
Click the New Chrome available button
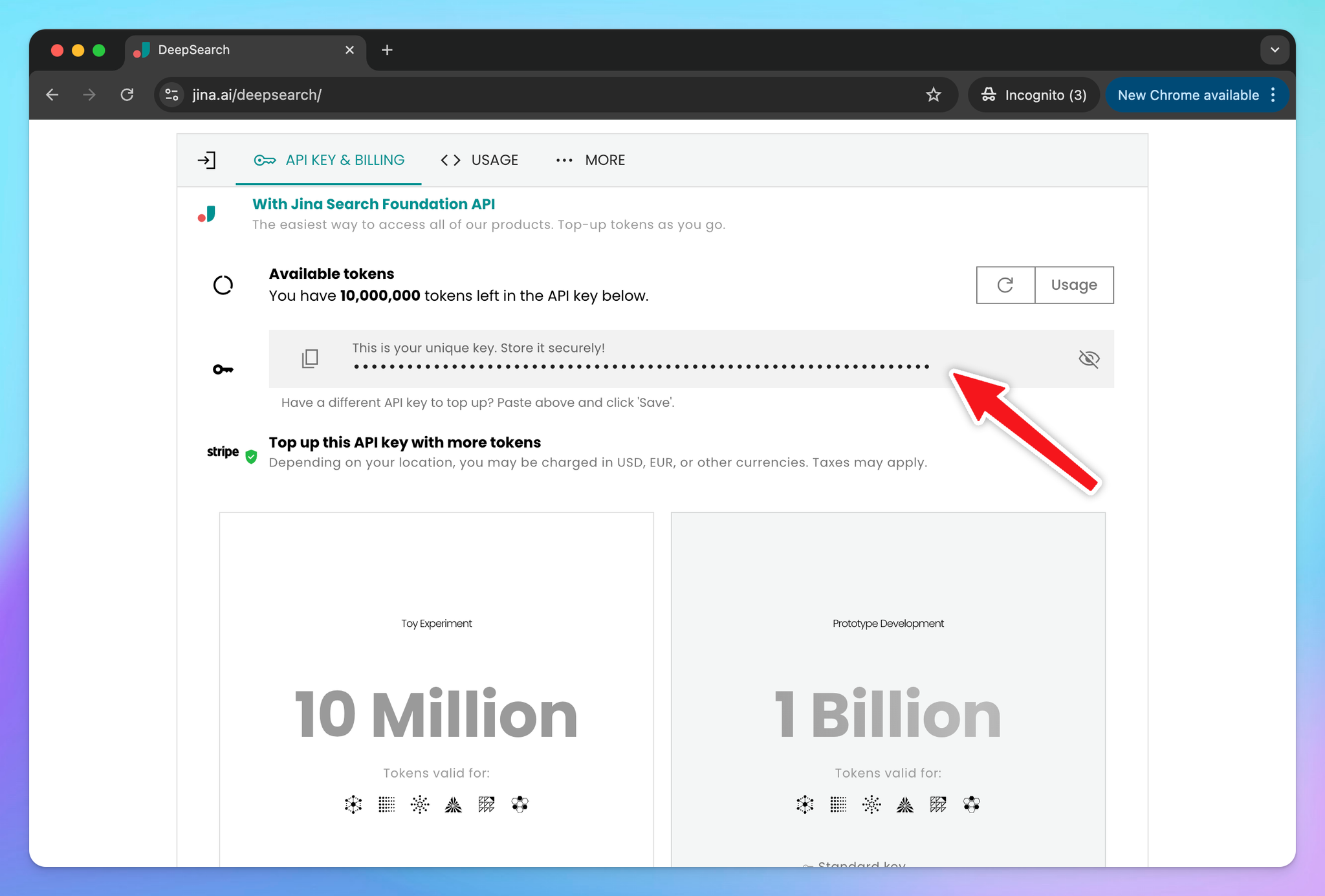point(1187,95)
